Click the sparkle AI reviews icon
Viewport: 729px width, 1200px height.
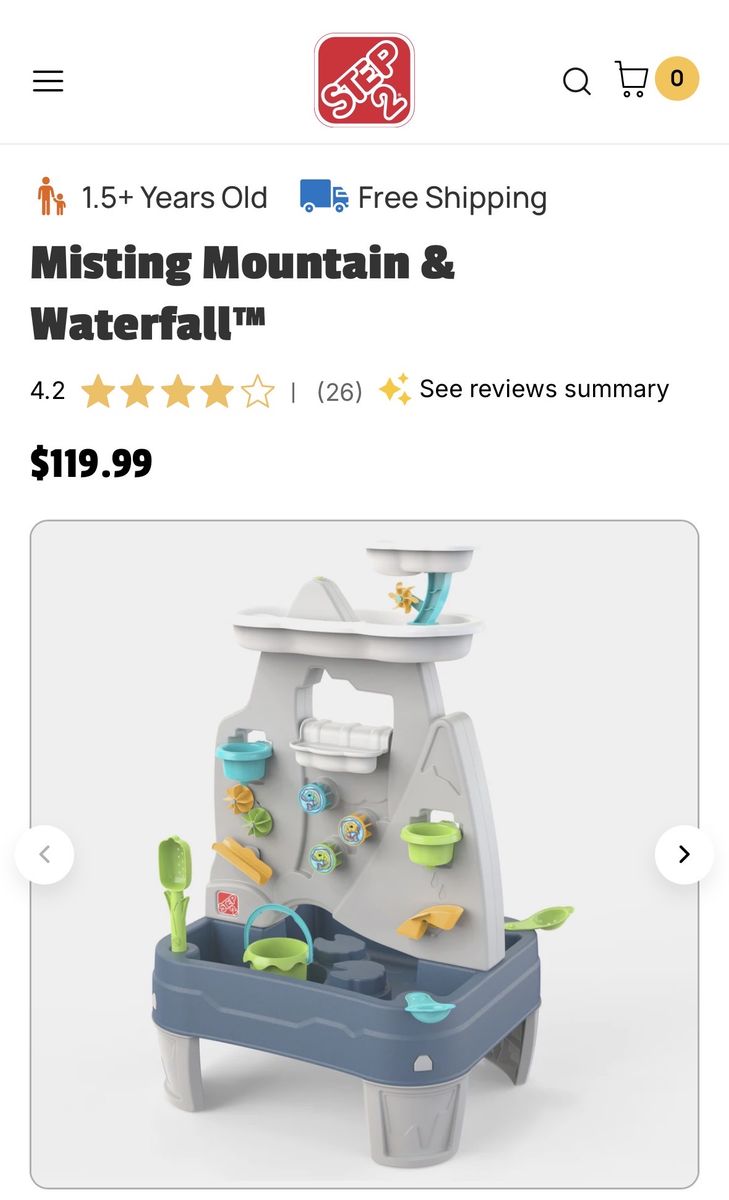394,389
